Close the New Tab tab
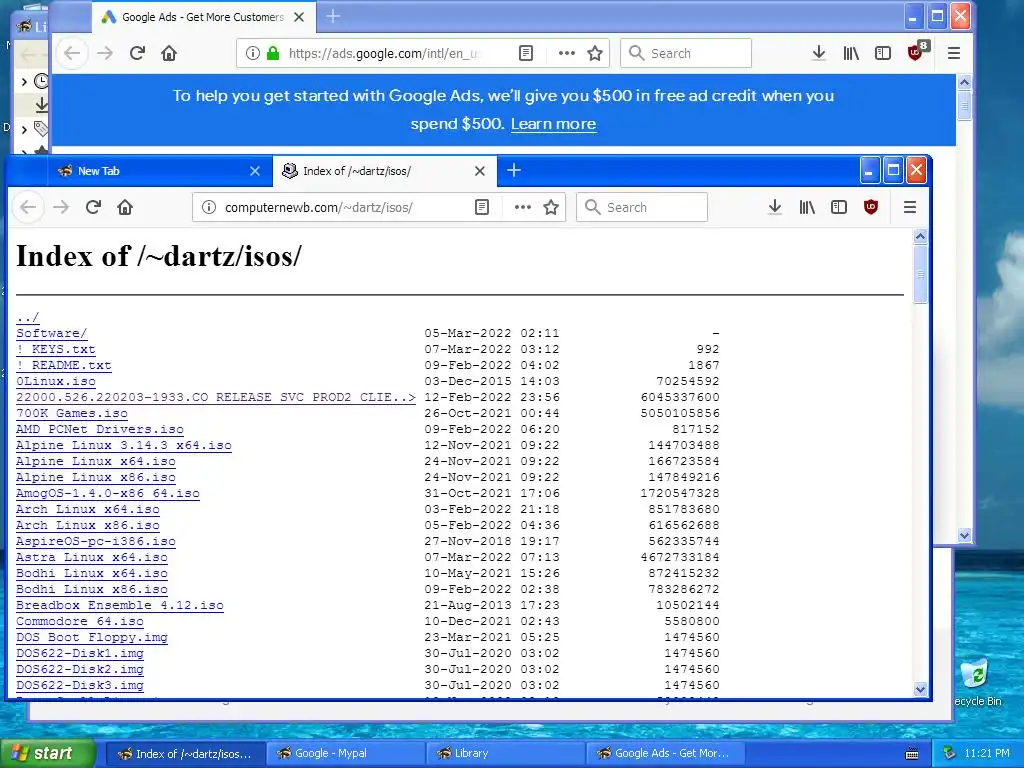 pos(255,171)
